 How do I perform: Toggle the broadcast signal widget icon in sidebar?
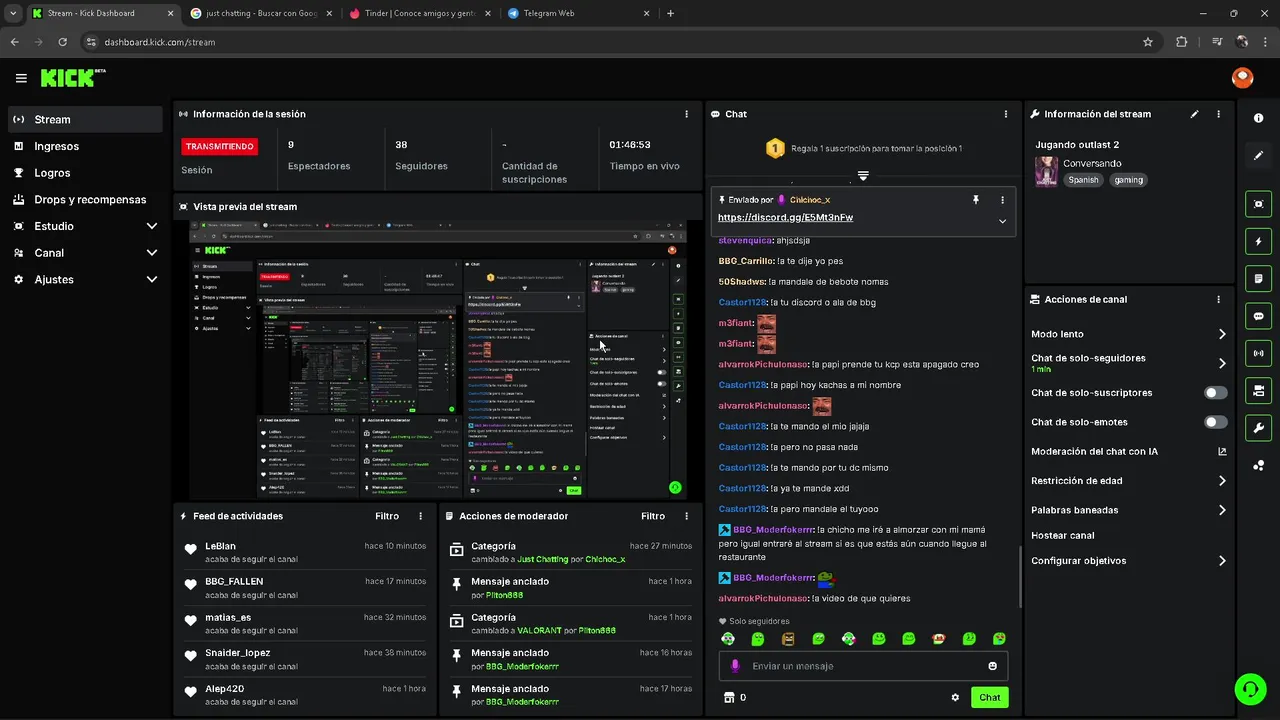point(1258,353)
